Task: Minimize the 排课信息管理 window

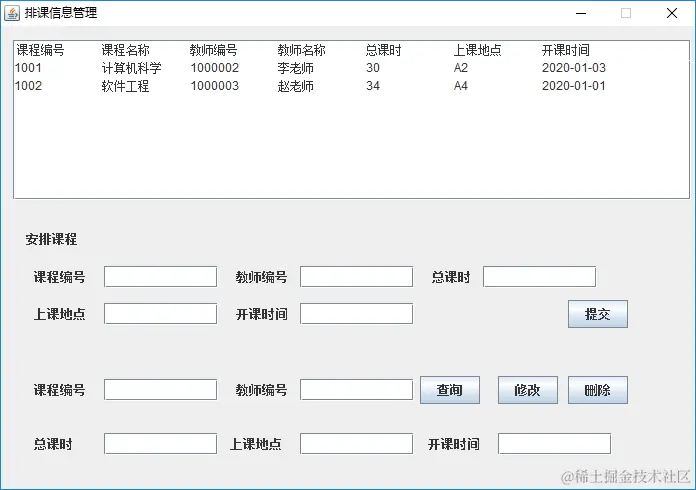Action: (581, 13)
